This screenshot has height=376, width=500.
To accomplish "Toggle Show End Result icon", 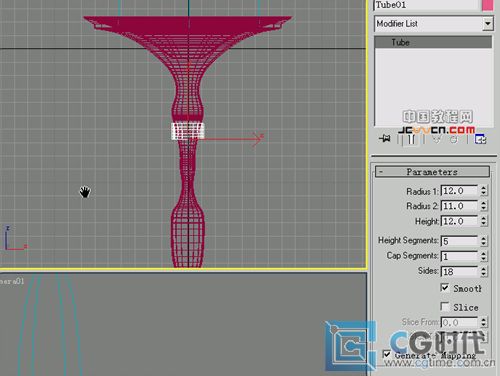I will [411, 139].
